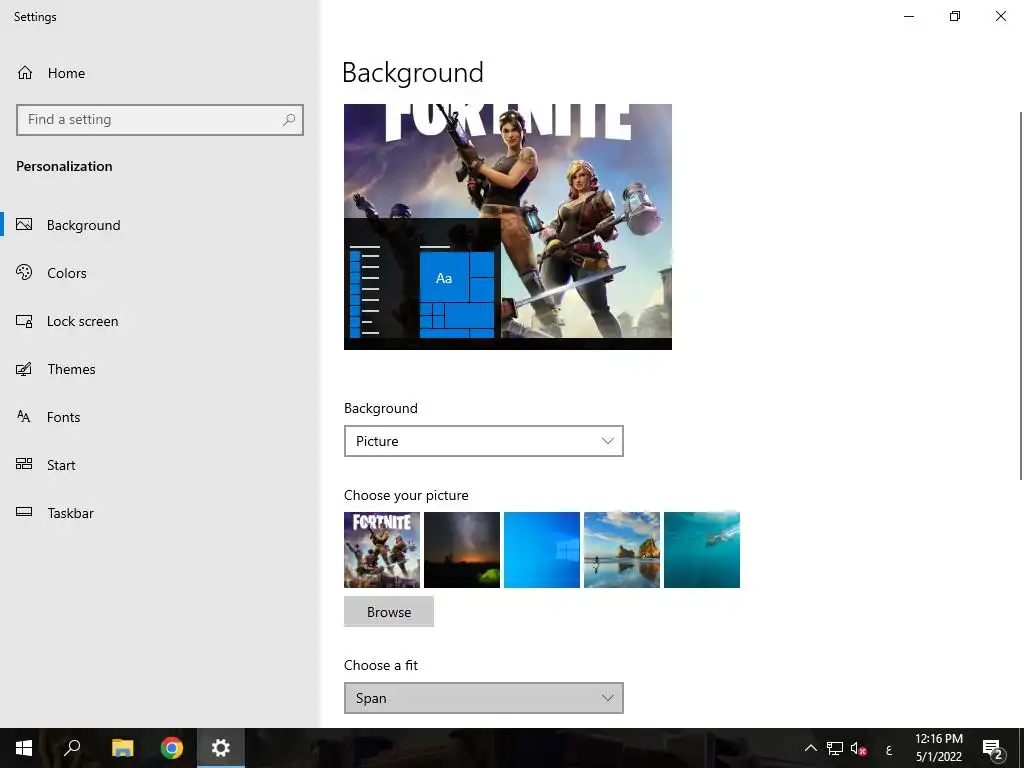The width and height of the screenshot is (1024, 768).
Task: Choose the blue Windows logo thumbnail
Action: tap(542, 550)
